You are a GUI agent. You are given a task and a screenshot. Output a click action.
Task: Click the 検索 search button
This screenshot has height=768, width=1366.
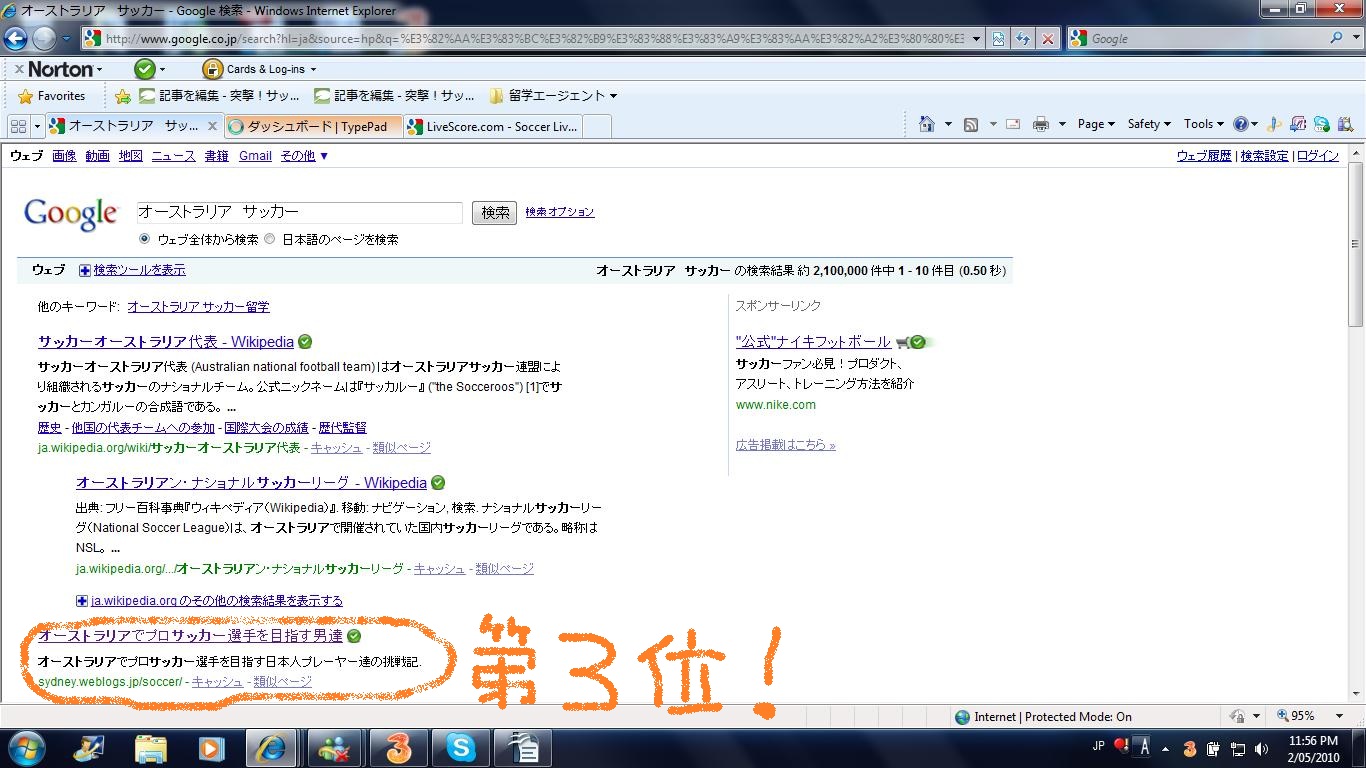(x=494, y=212)
